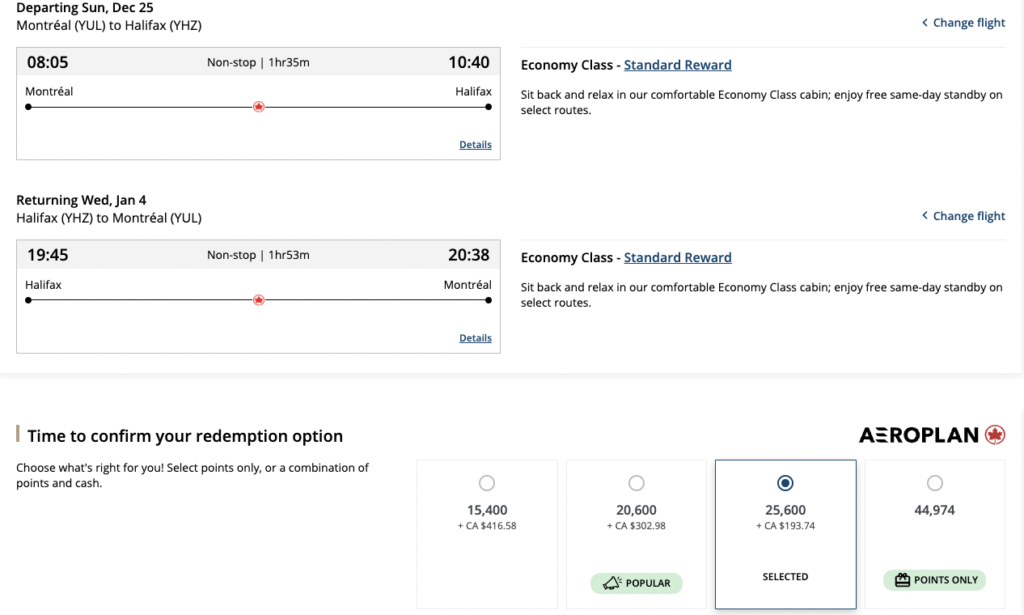The width and height of the screenshot is (1024, 615).
Task: Open Details for the 08:05 departing flight
Action: 475,145
